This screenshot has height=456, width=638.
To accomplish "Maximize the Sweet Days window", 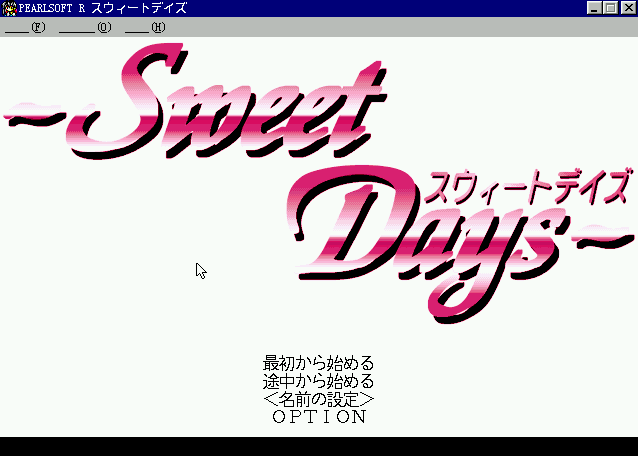I will tap(610, 8).
